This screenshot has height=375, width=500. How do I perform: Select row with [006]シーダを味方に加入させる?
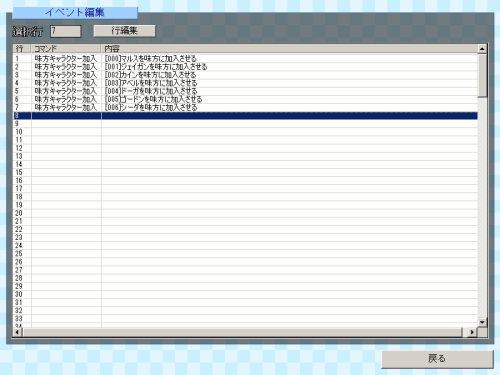tap(245, 107)
